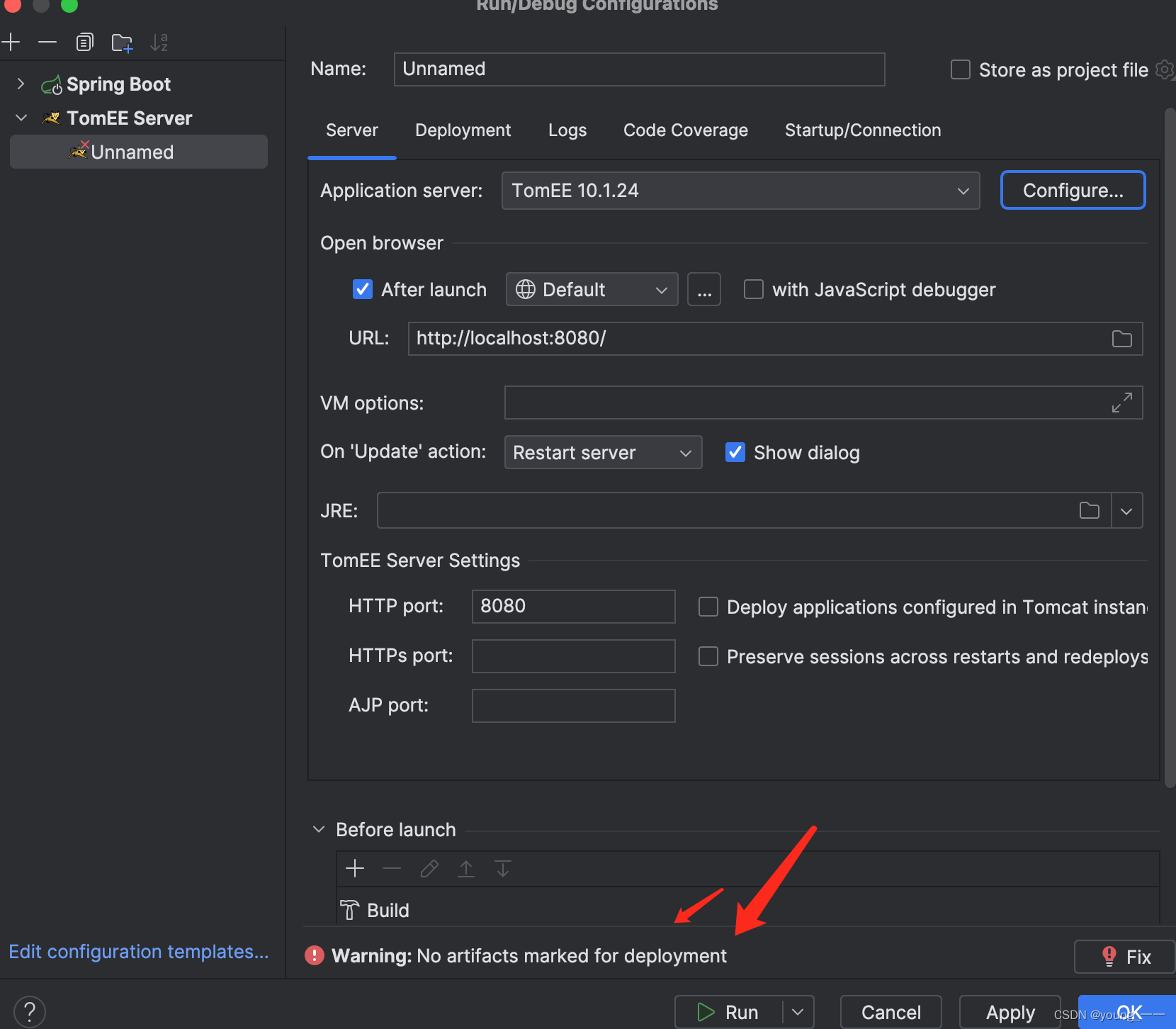Collapse the TomEE Server tree node
Image resolution: width=1176 pixels, height=1029 pixels.
click(21, 118)
